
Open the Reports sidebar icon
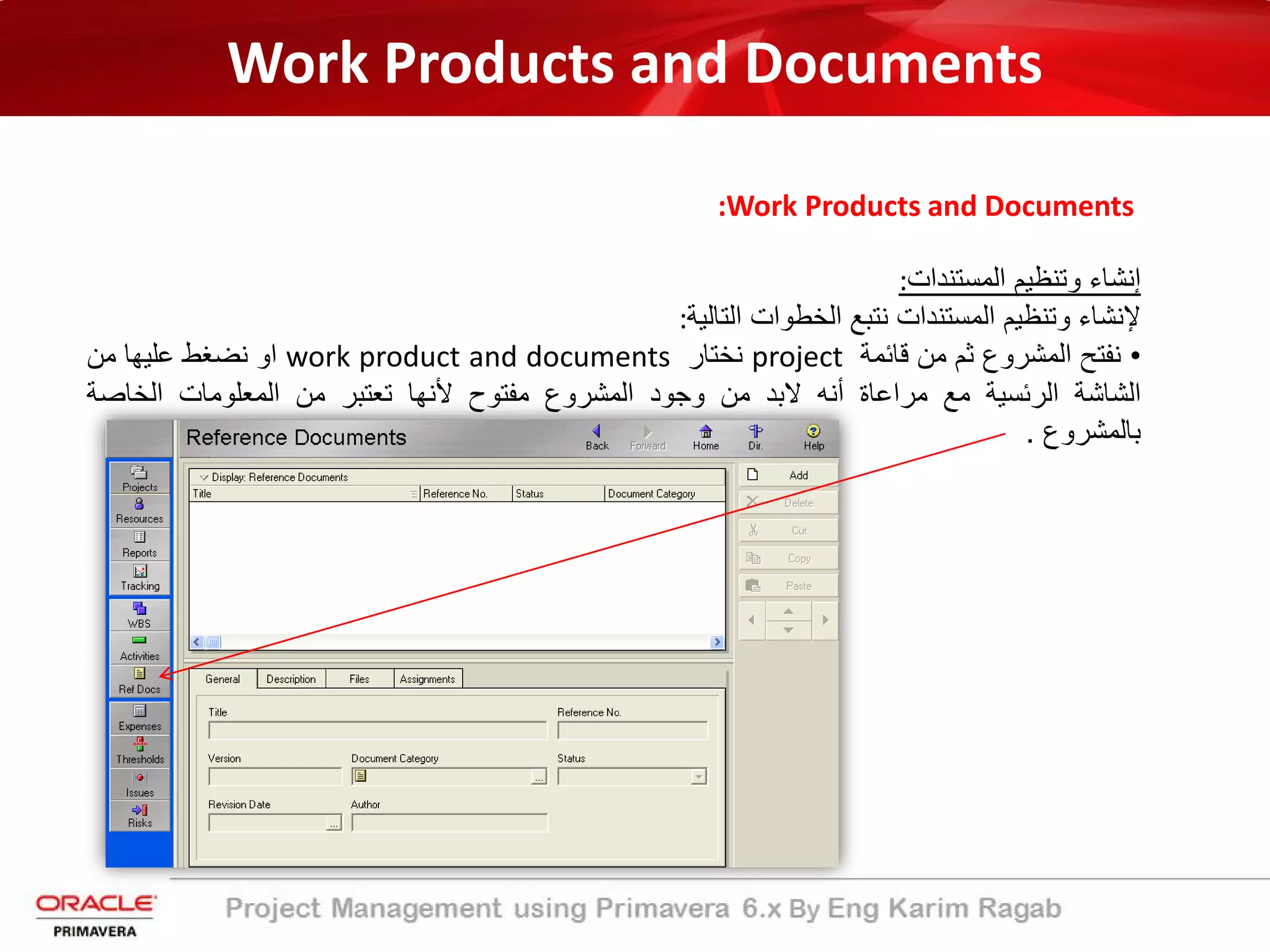click(140, 544)
